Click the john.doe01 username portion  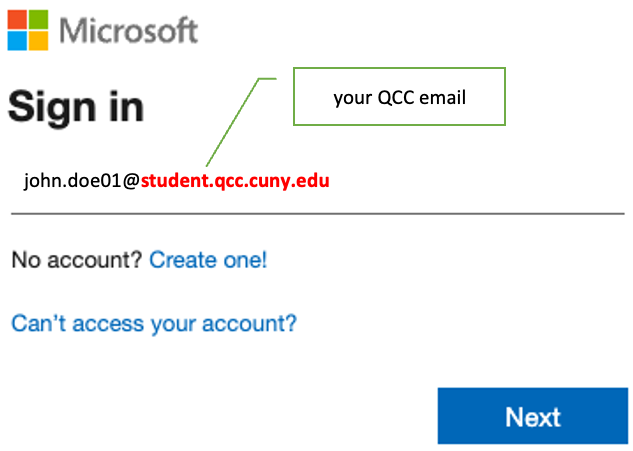tap(73, 181)
